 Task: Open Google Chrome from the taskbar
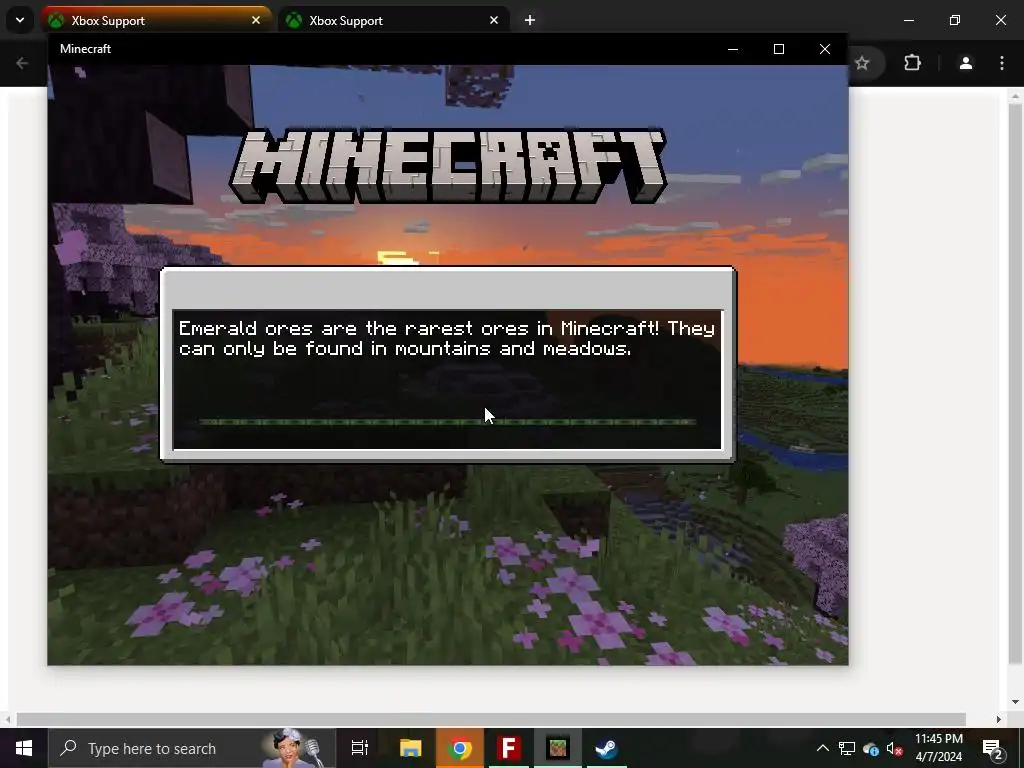click(460, 748)
